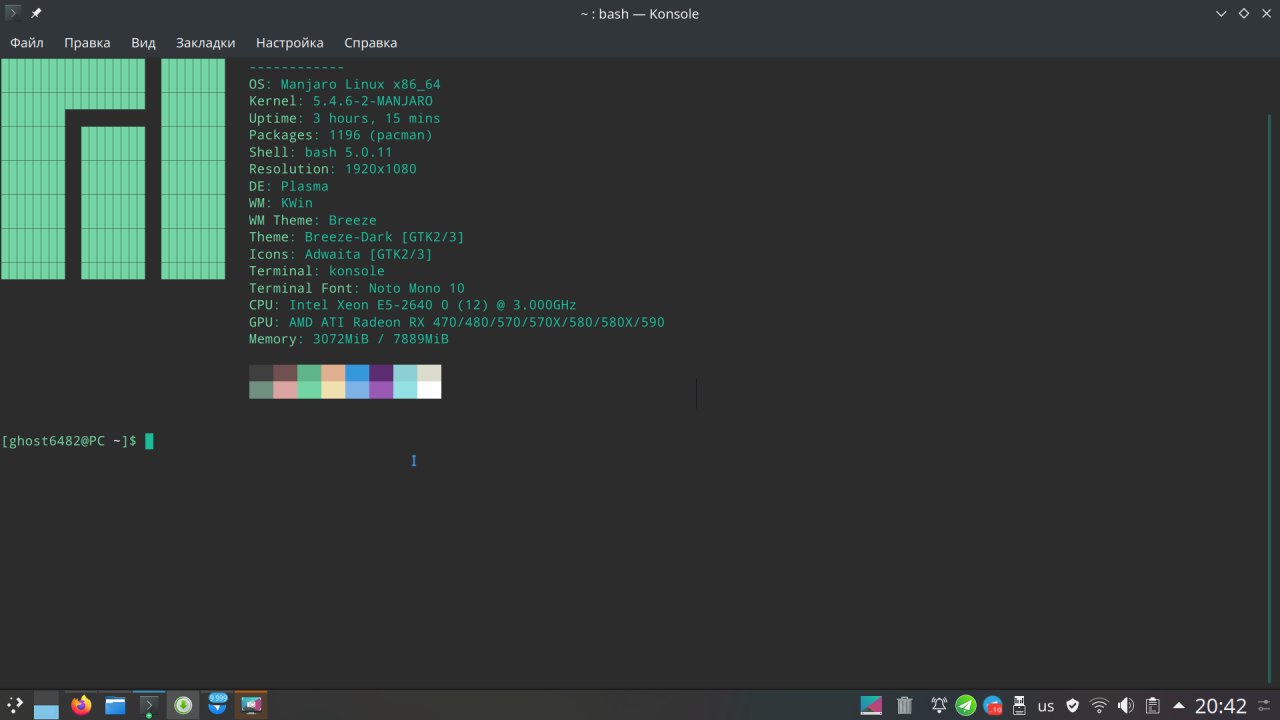Open the Вид menu
This screenshot has height=720, width=1280.
pyautogui.click(x=143, y=43)
